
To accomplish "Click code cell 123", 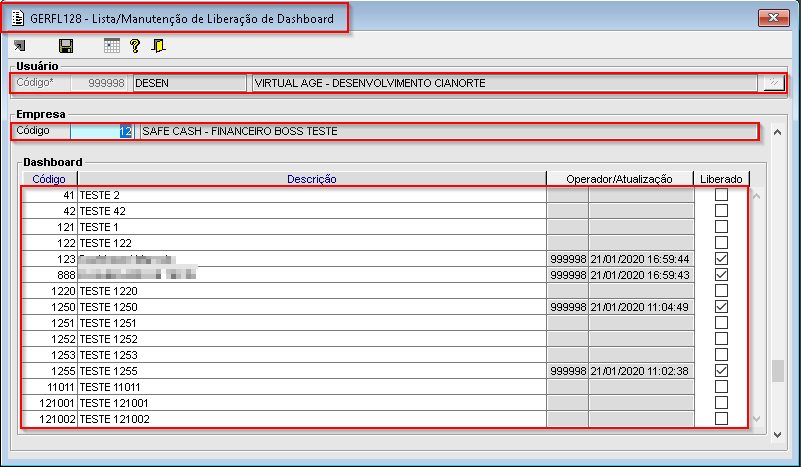I will pos(50,259).
